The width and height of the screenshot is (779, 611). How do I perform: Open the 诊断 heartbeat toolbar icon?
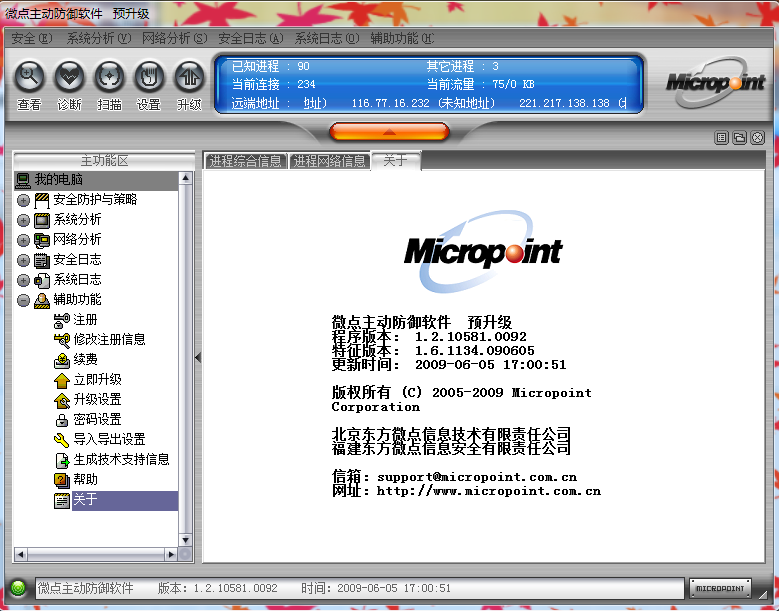[x=69, y=76]
